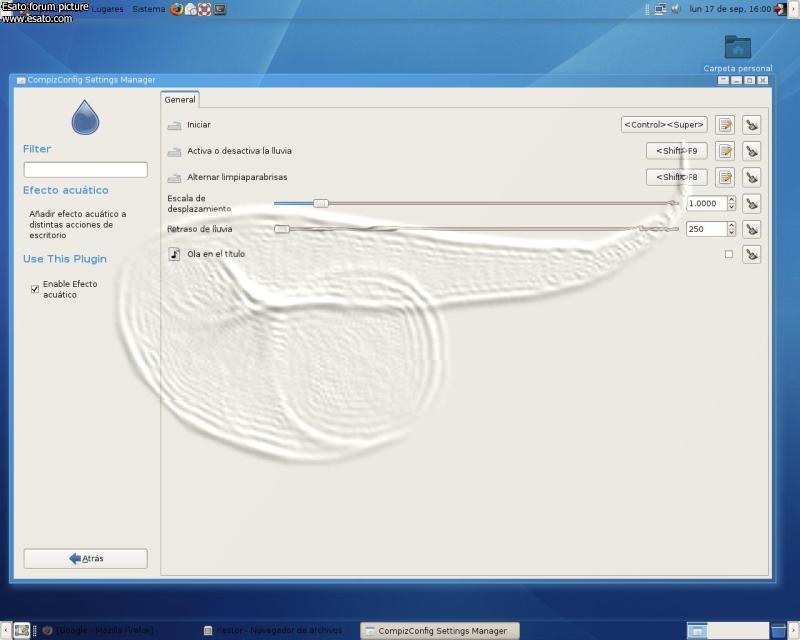This screenshot has width=800, height=640.
Task: Decrease Retraso de lluvia with down arrow
Action: point(732,233)
